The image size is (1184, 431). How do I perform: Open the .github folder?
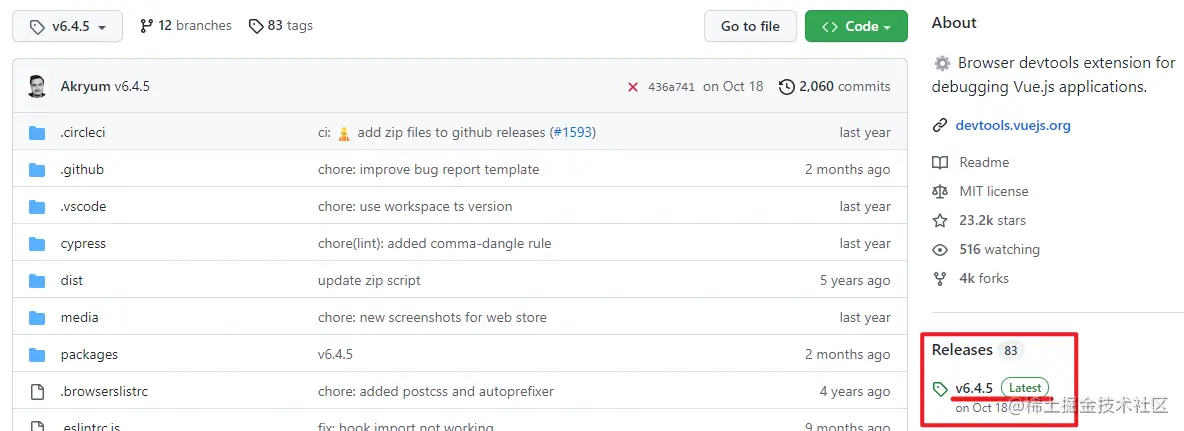pyautogui.click(x=82, y=170)
